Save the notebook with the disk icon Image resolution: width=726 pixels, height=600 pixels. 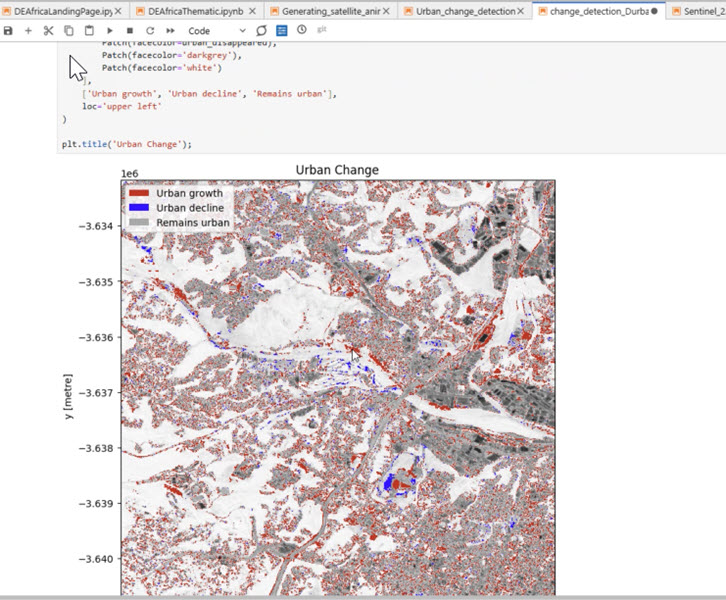click(x=8, y=31)
